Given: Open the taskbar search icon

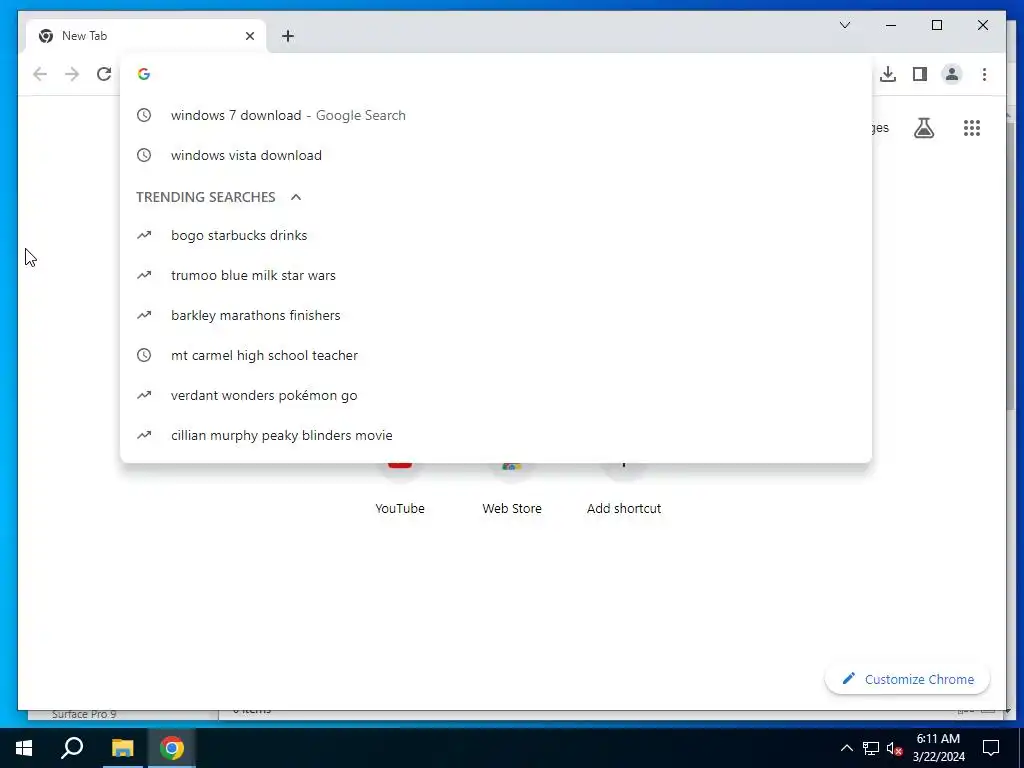Looking at the screenshot, I should (72, 748).
